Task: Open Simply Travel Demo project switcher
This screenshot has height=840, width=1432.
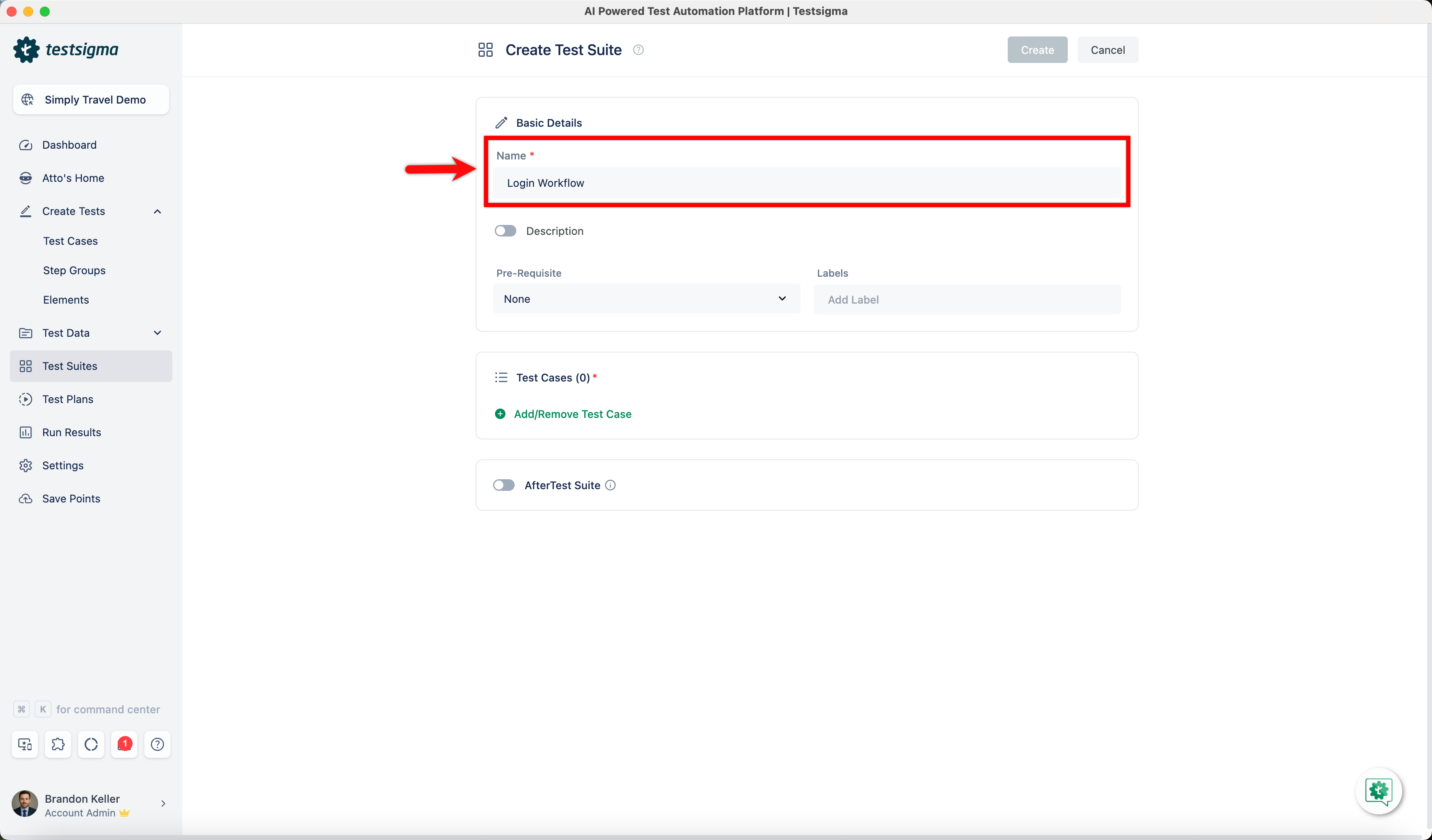Action: (x=91, y=99)
